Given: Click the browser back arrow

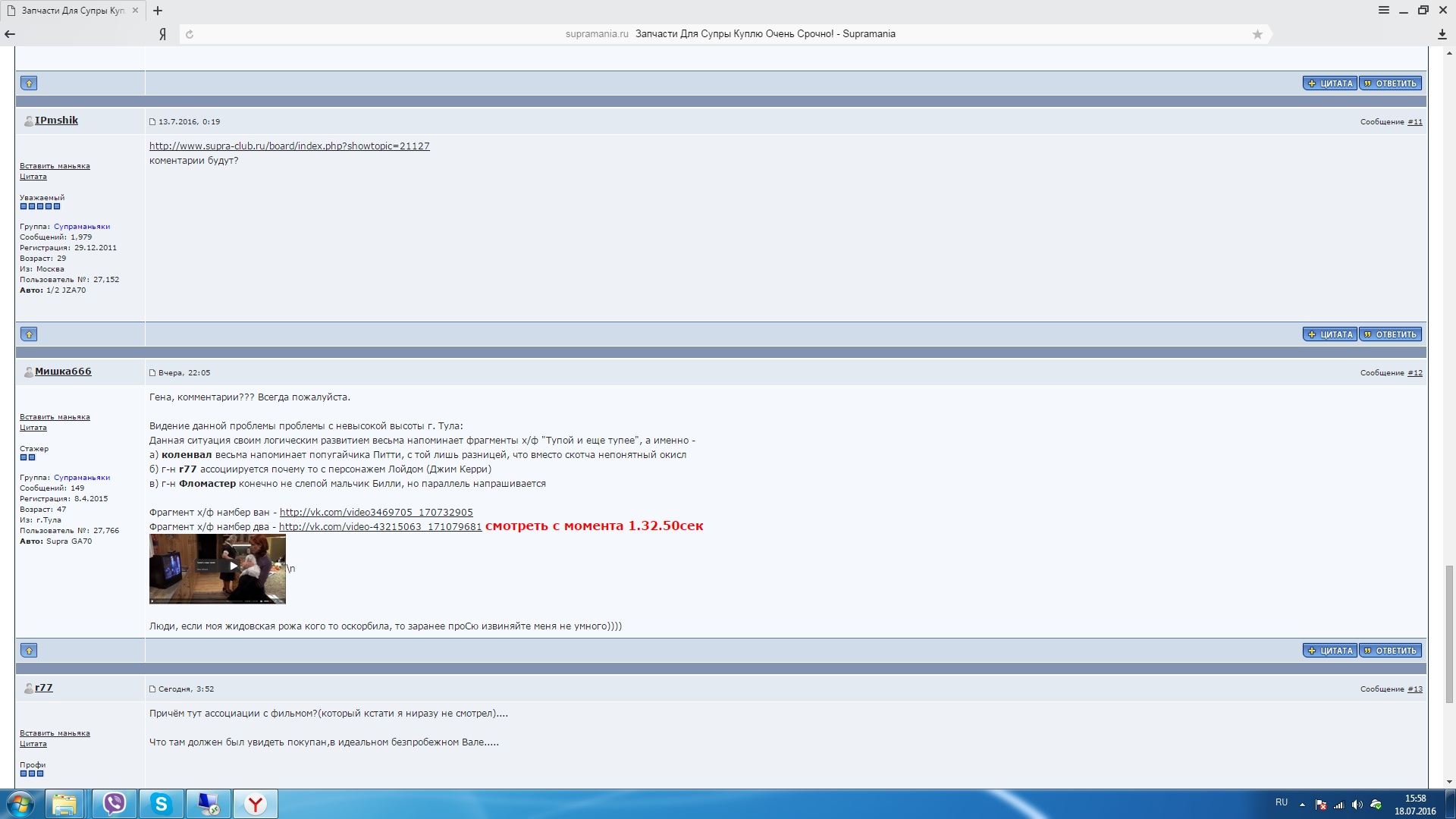Looking at the screenshot, I should pyautogui.click(x=10, y=34).
